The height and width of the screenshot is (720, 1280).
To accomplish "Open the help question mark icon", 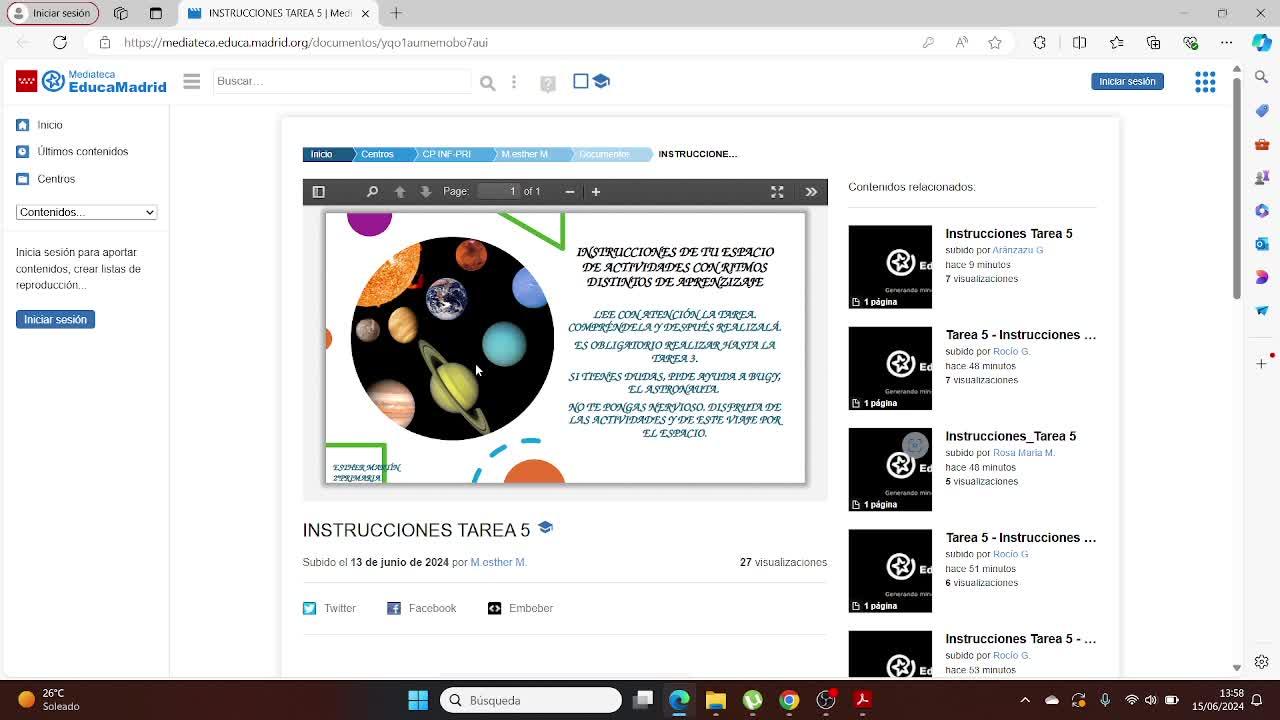I will point(548,83).
